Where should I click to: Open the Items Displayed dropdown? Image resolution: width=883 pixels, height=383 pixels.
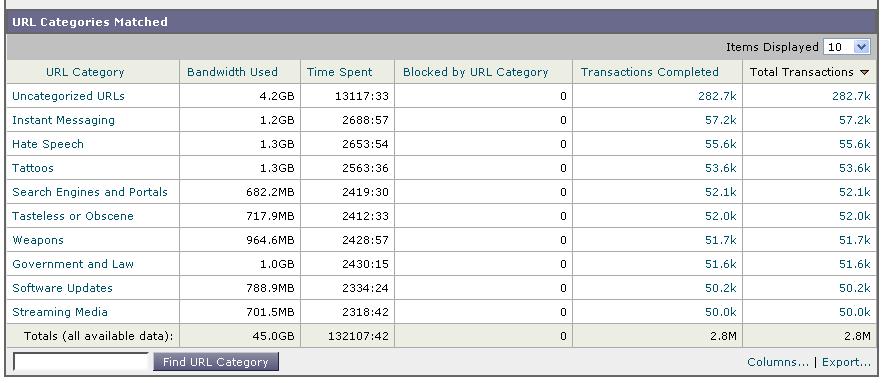coord(846,47)
